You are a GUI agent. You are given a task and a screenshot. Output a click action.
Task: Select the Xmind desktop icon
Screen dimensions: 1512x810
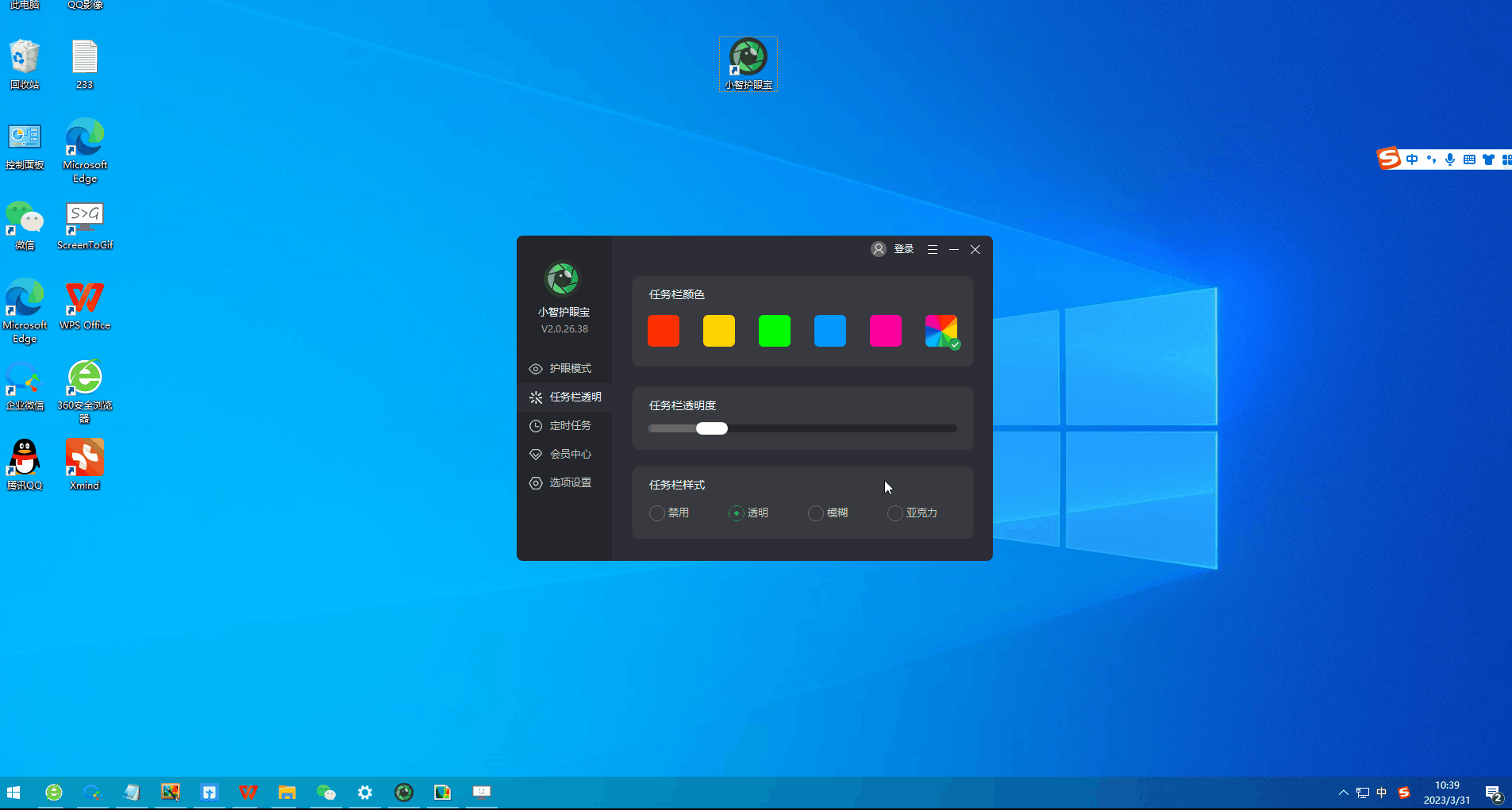click(x=85, y=465)
